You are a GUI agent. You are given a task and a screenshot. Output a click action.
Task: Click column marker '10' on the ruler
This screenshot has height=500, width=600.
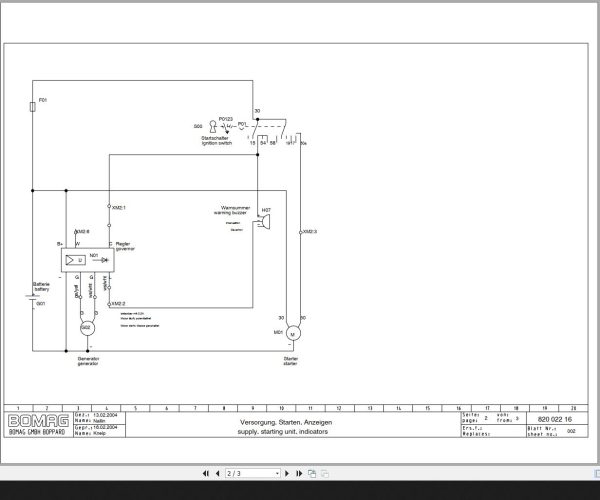click(281, 408)
